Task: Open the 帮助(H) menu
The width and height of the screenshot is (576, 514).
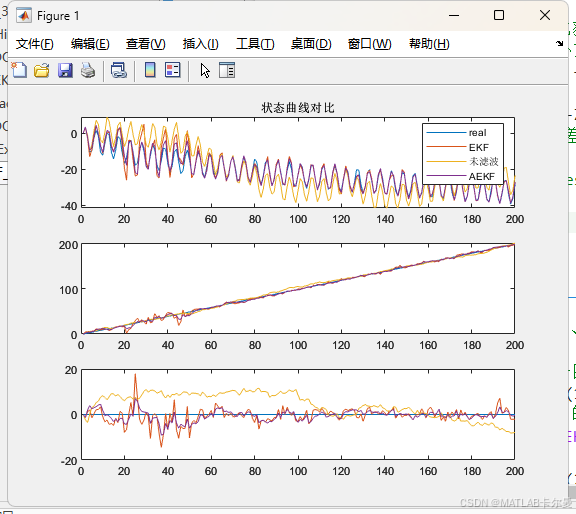Action: click(x=429, y=44)
